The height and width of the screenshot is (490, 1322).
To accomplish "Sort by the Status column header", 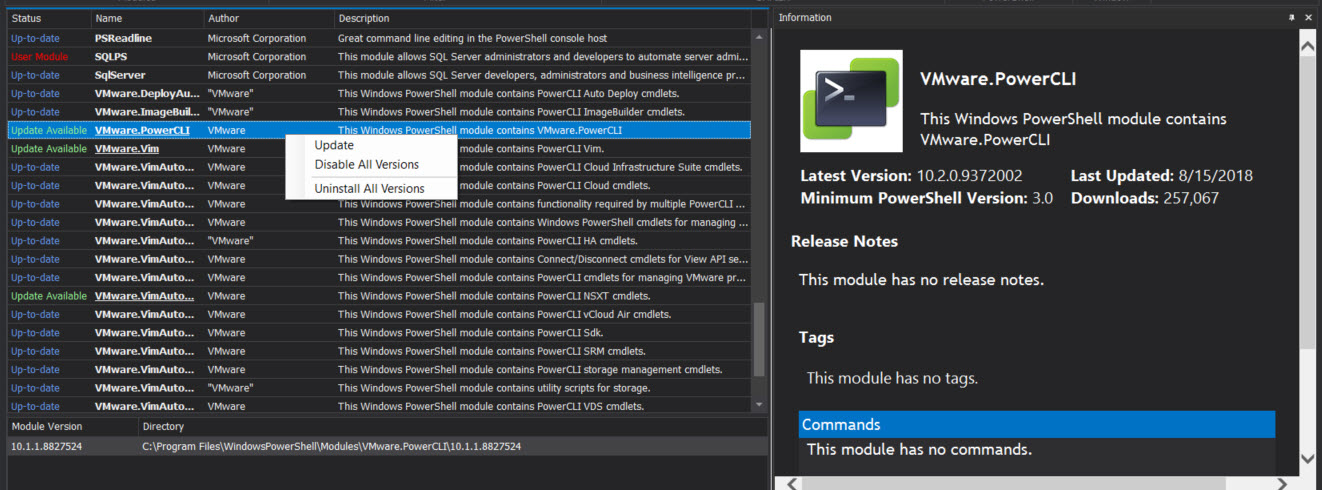I will [x=49, y=19].
